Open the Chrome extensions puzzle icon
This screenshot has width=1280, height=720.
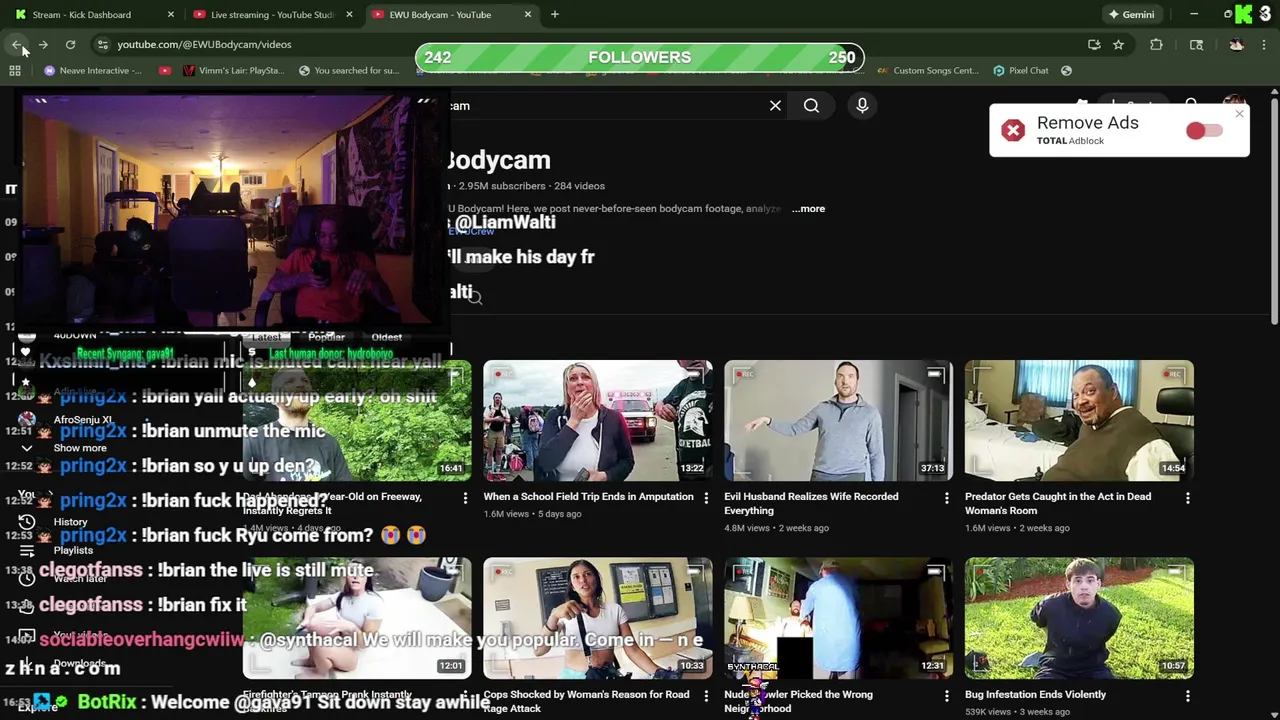coord(1156,44)
